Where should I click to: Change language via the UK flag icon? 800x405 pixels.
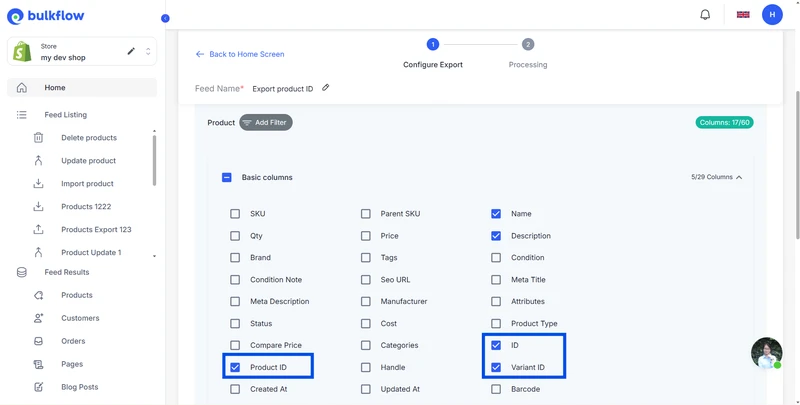743,15
